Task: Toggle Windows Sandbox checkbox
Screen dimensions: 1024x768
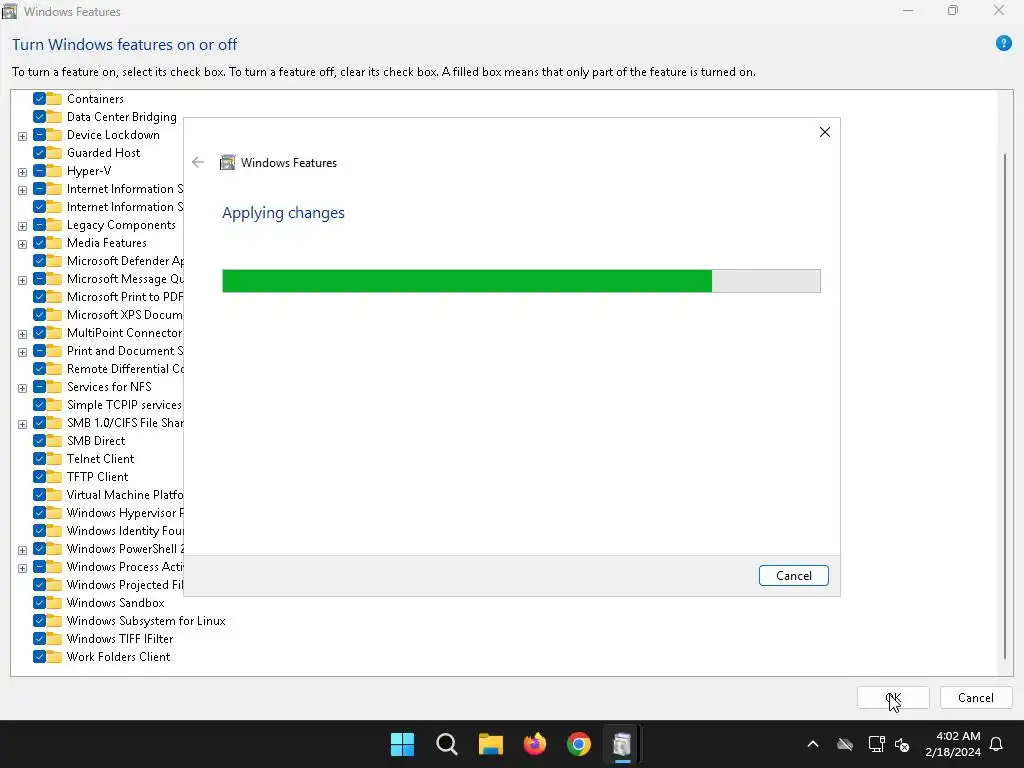Action: click(39, 603)
